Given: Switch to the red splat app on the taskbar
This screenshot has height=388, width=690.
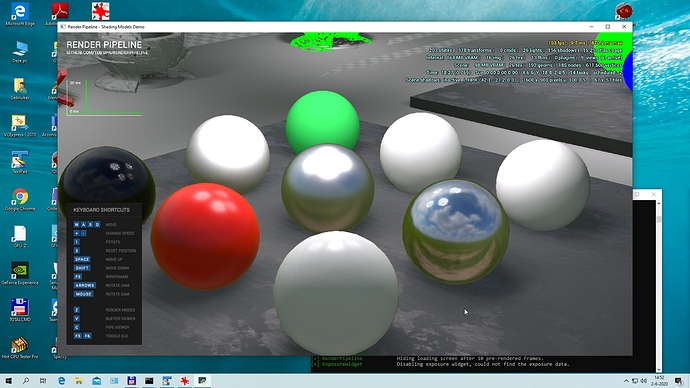Looking at the screenshot, I should tap(184, 381).
